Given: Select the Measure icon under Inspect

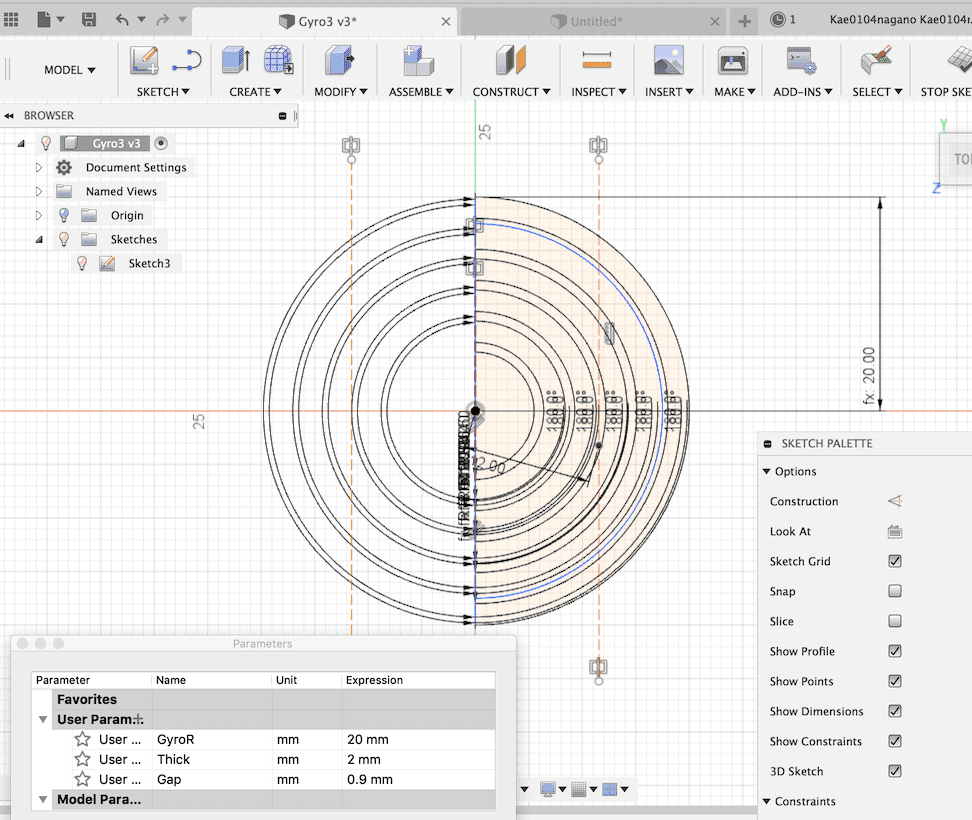Looking at the screenshot, I should click(597, 61).
